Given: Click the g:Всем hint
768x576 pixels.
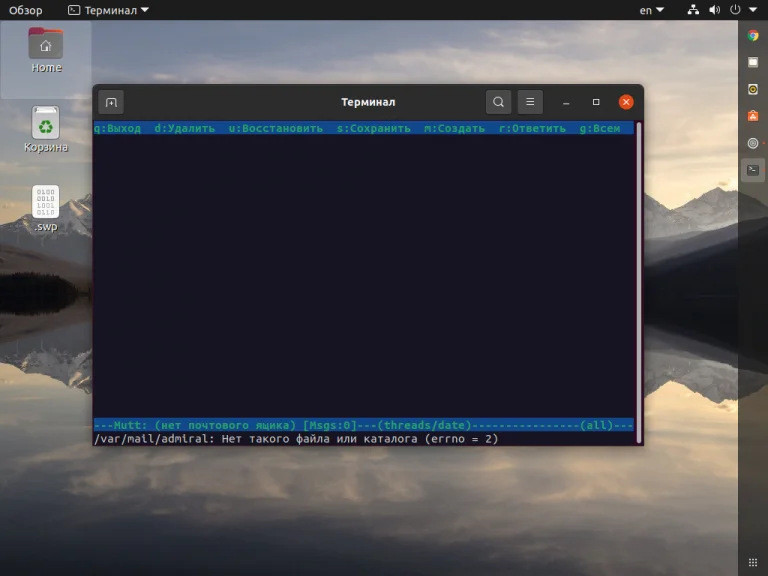Looking at the screenshot, I should click(x=600, y=128).
